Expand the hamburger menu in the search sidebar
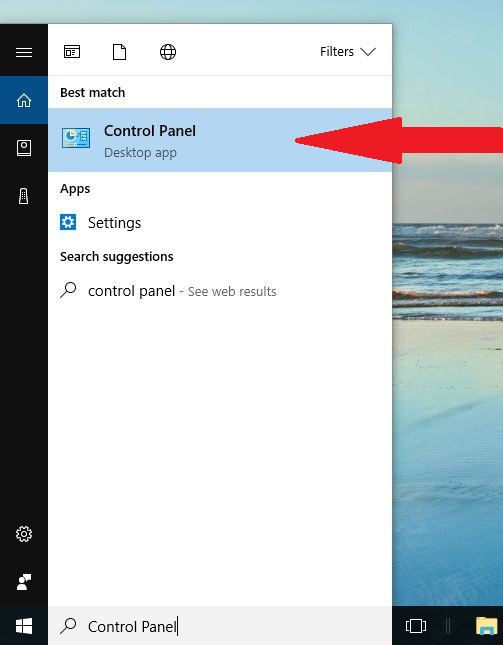 click(24, 52)
